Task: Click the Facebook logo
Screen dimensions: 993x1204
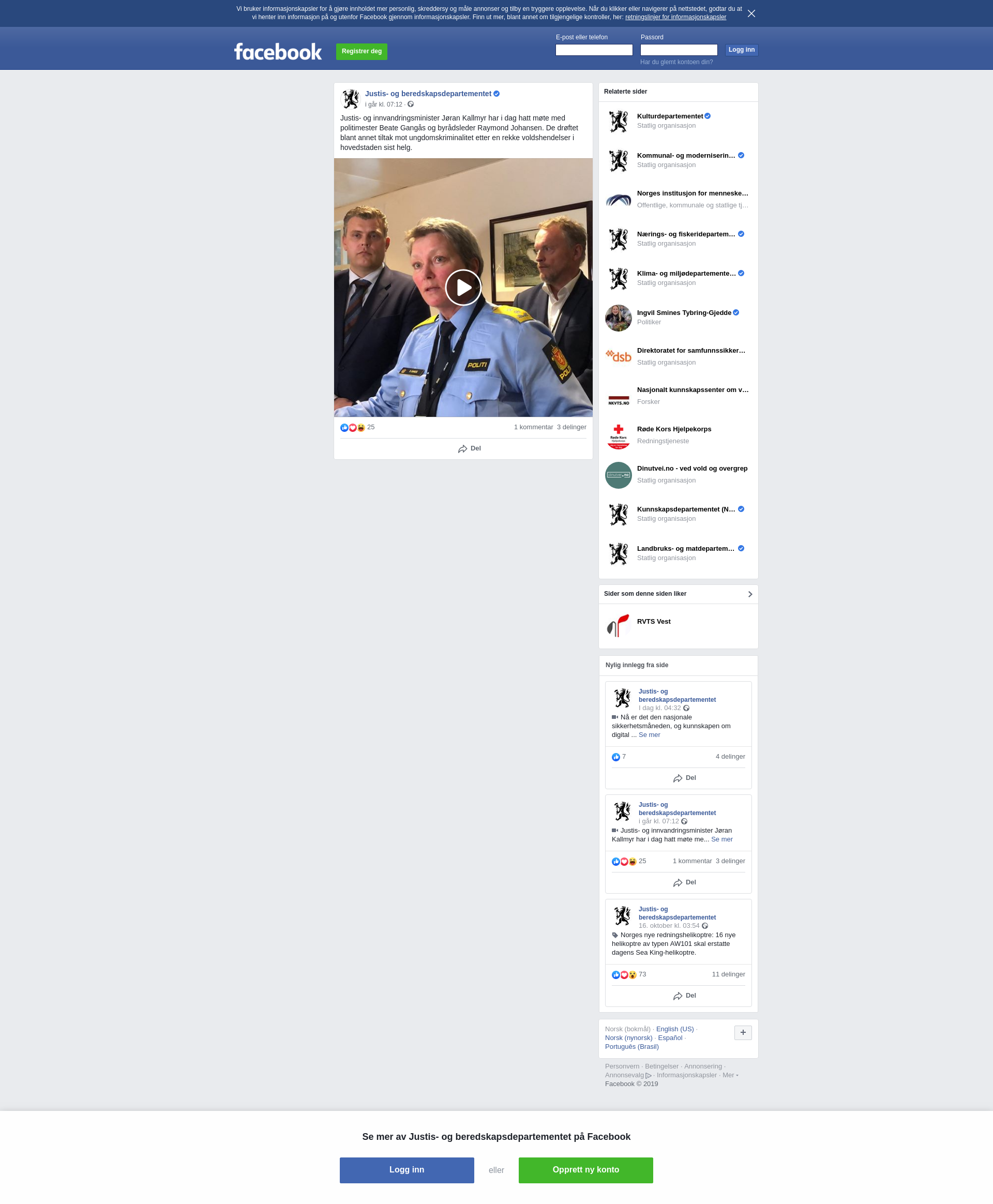Action: 277,52
